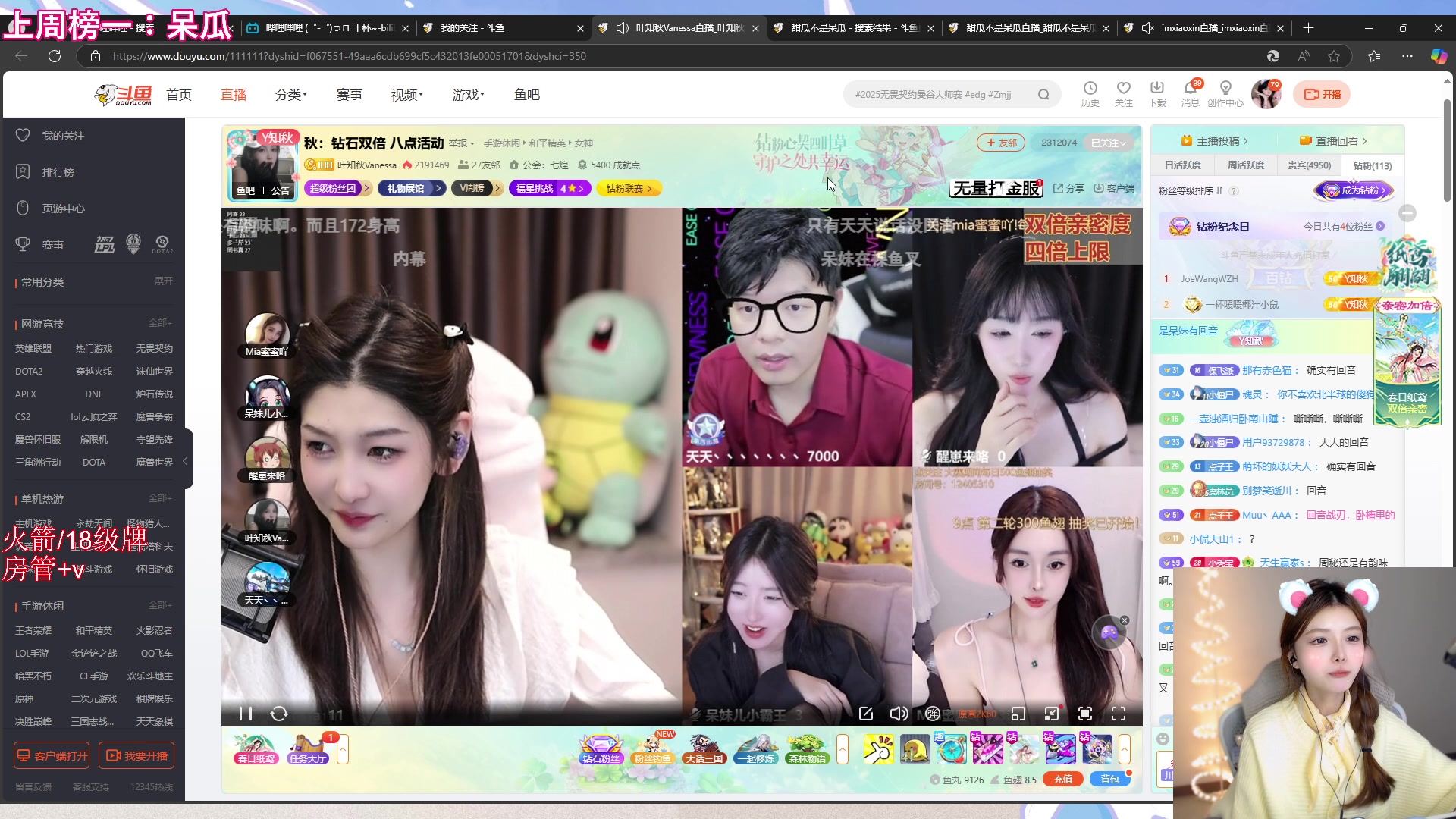Switch to 日活跃度 tab
This screenshot has width=1456, height=819.
click(1183, 165)
